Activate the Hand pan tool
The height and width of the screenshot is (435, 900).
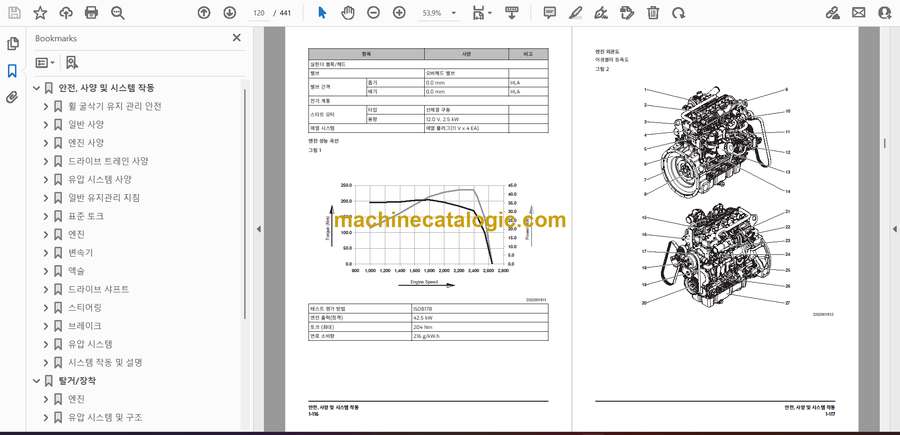click(348, 13)
